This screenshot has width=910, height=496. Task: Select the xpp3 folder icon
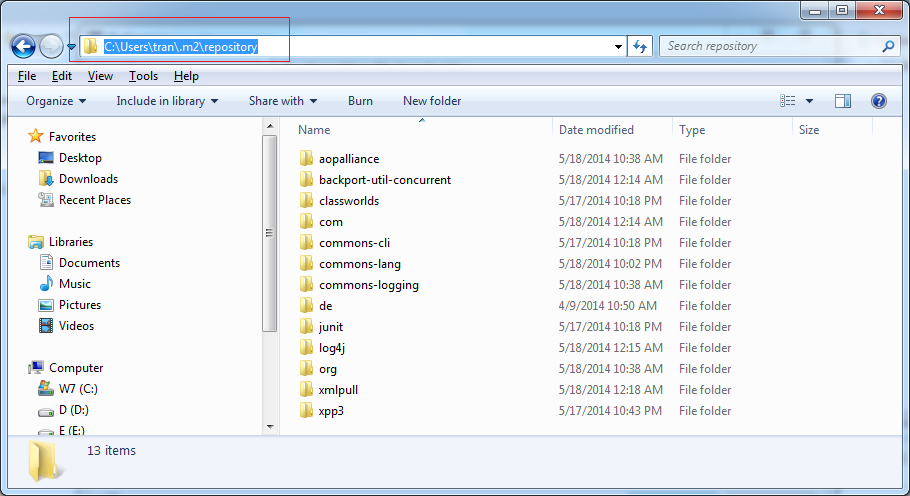click(x=306, y=410)
